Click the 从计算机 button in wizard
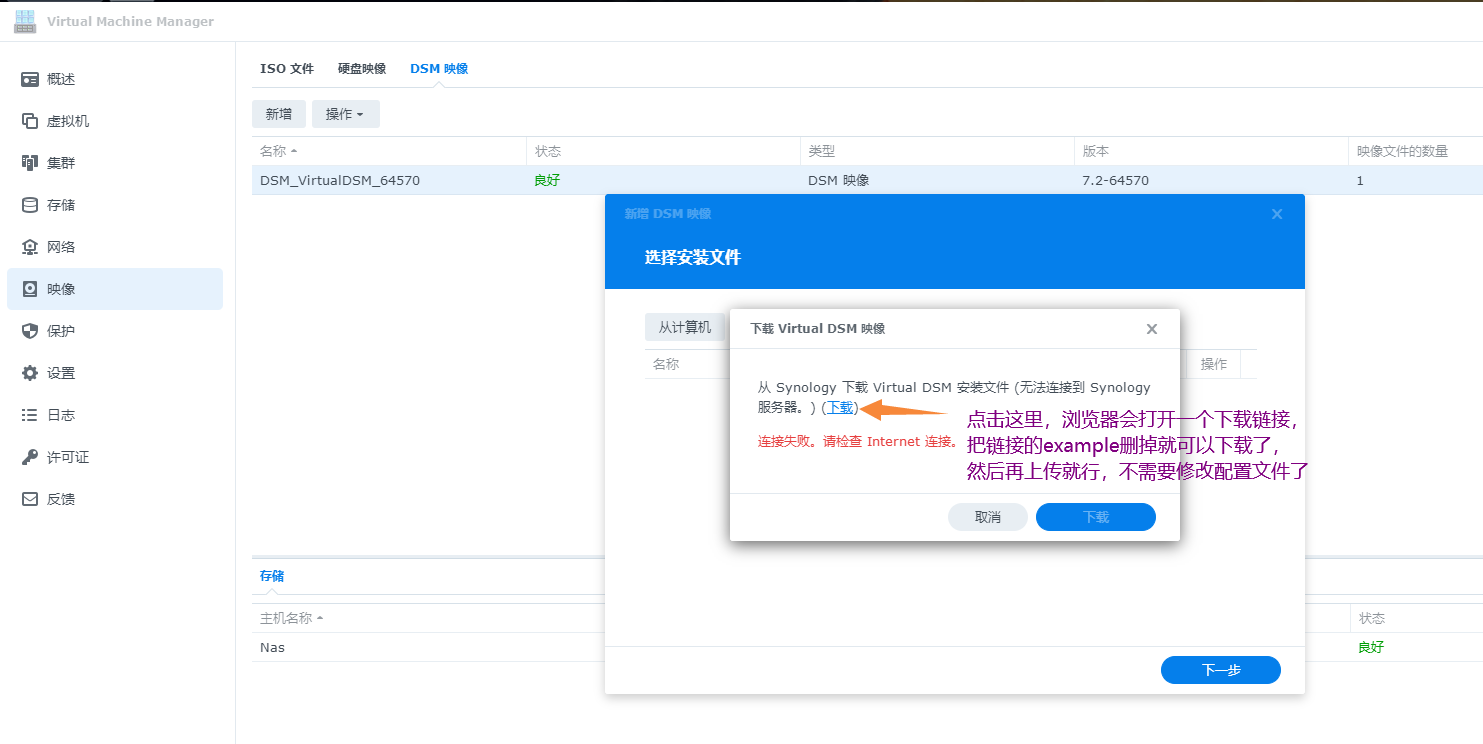The image size is (1483, 744). pyautogui.click(x=685, y=327)
